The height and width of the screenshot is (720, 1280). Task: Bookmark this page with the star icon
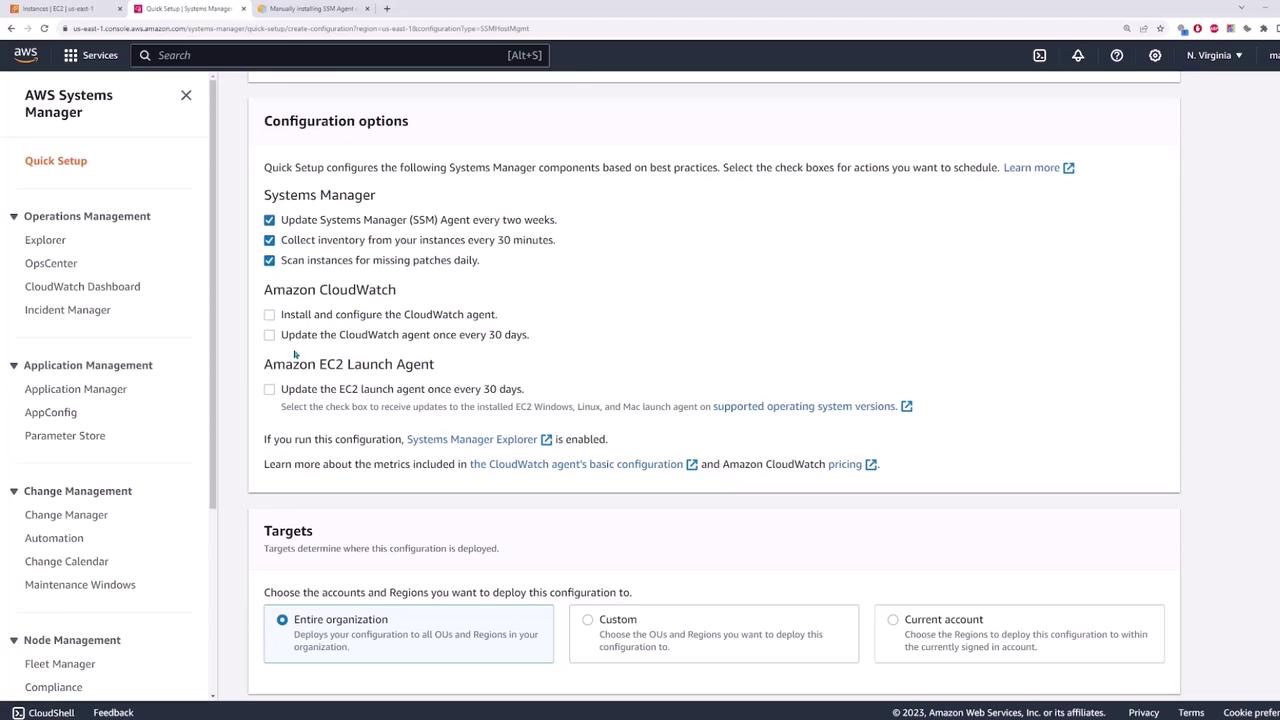1160,28
